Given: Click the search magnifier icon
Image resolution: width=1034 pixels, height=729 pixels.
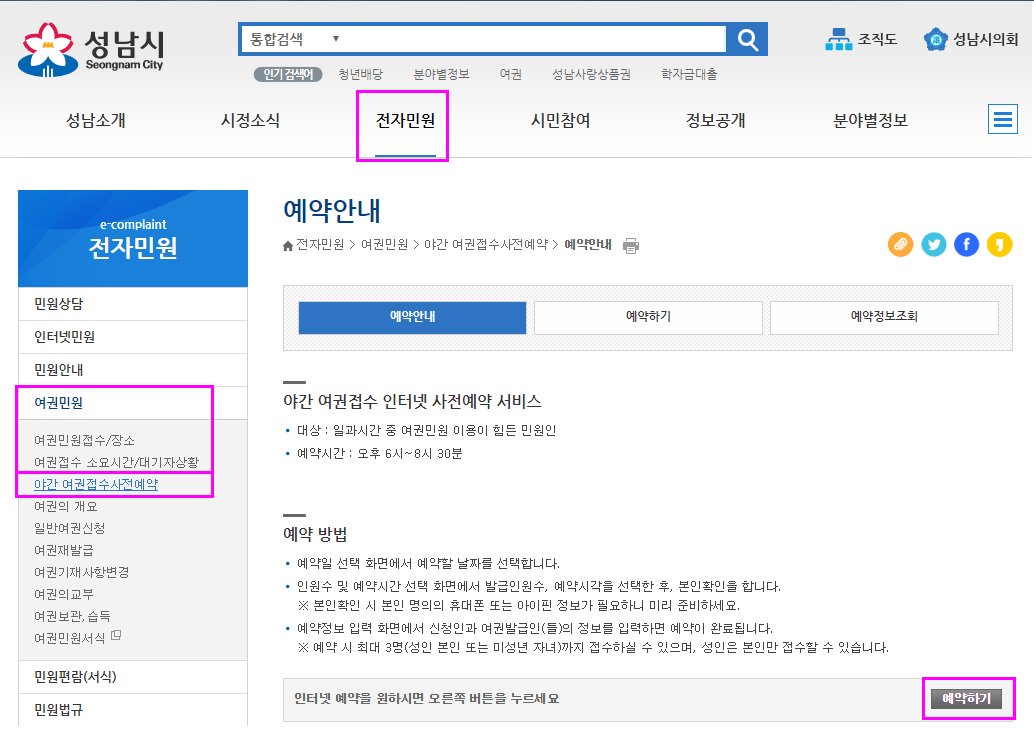Looking at the screenshot, I should click(x=747, y=39).
